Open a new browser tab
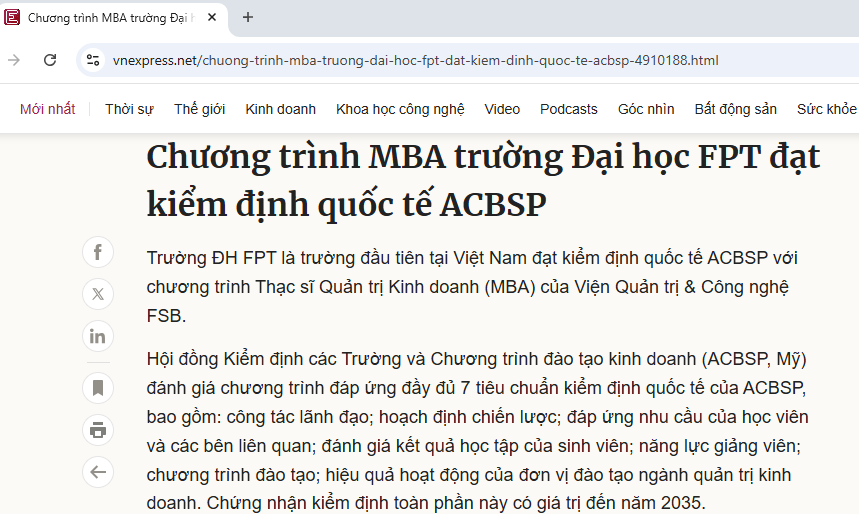 point(248,18)
